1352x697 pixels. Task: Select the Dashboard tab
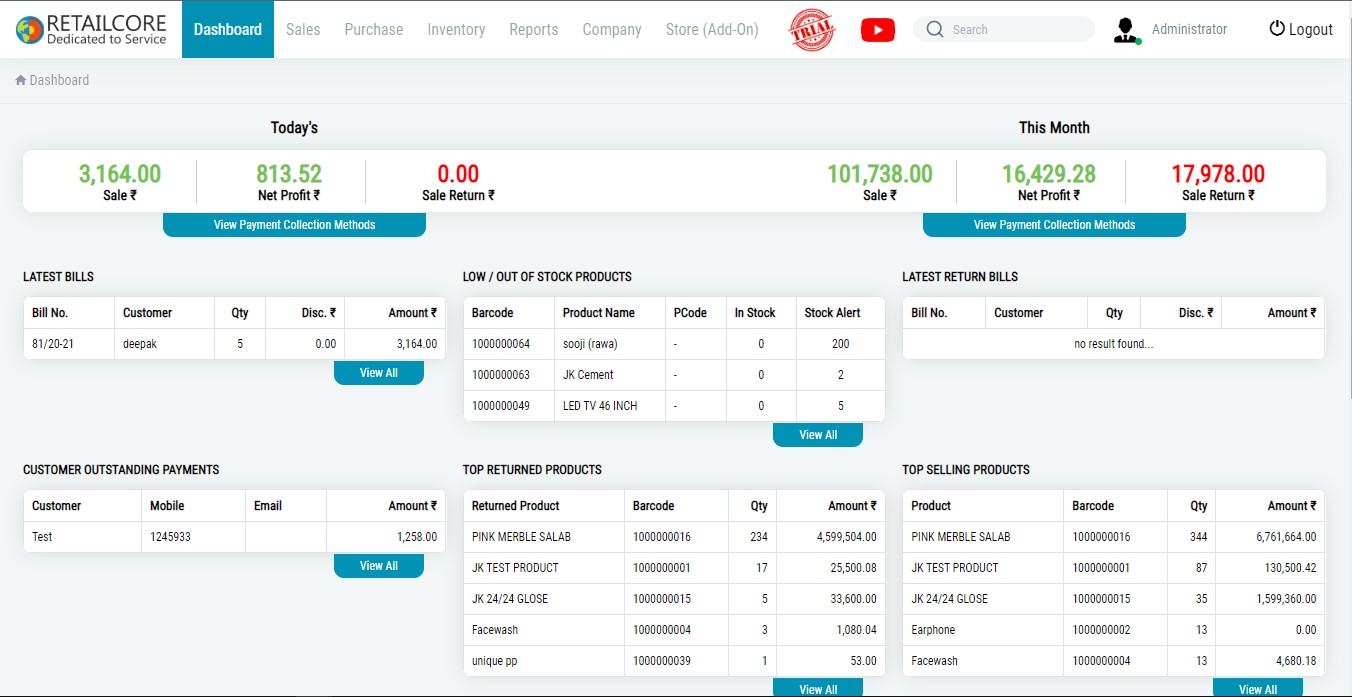point(228,30)
